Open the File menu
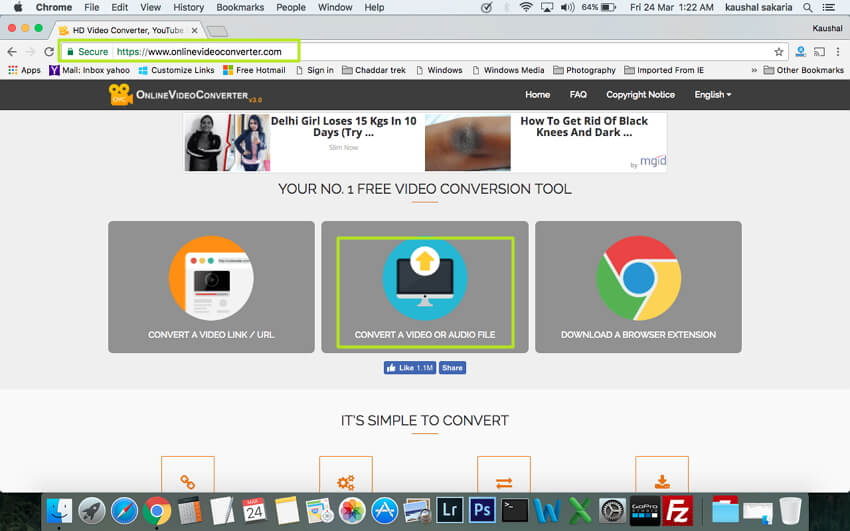This screenshot has width=850, height=531. point(92,7)
